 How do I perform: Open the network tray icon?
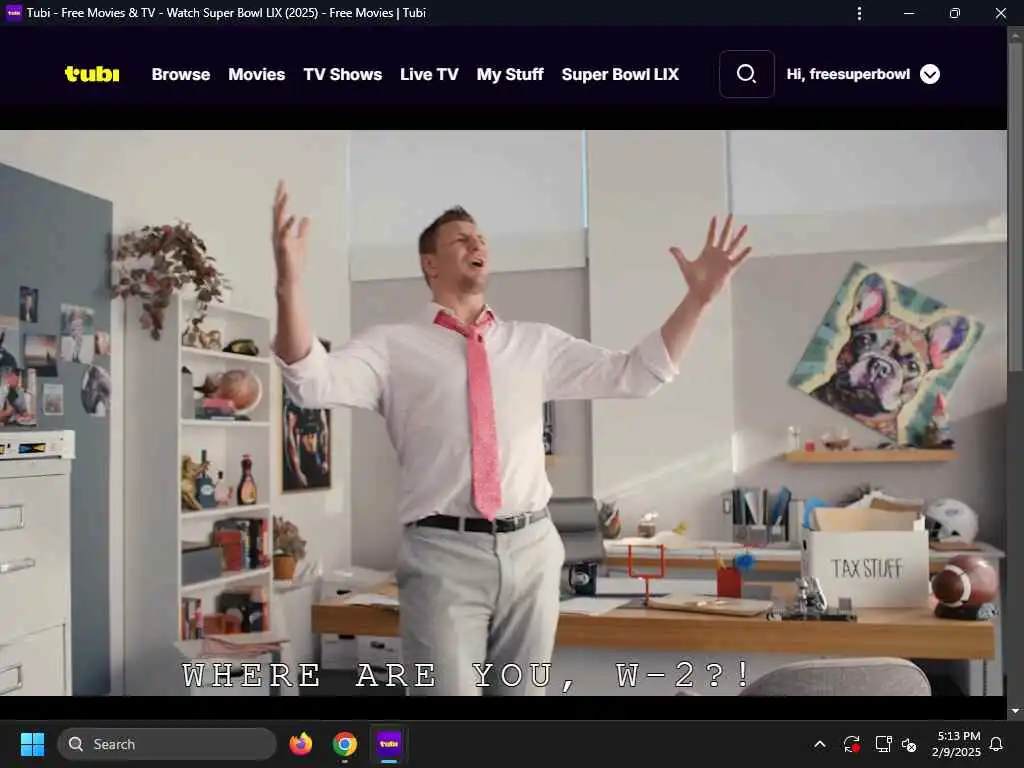883,744
